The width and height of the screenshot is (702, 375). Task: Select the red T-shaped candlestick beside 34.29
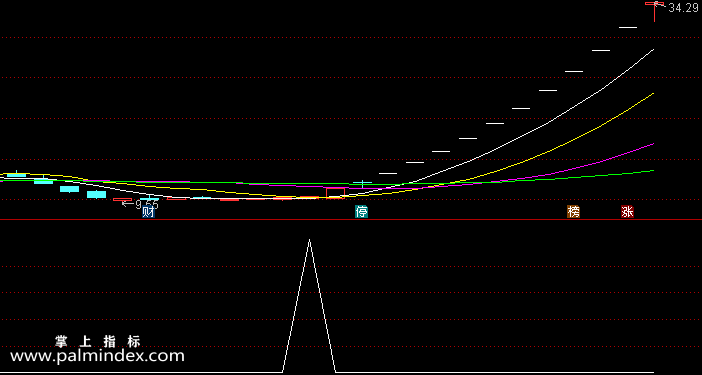(x=655, y=12)
